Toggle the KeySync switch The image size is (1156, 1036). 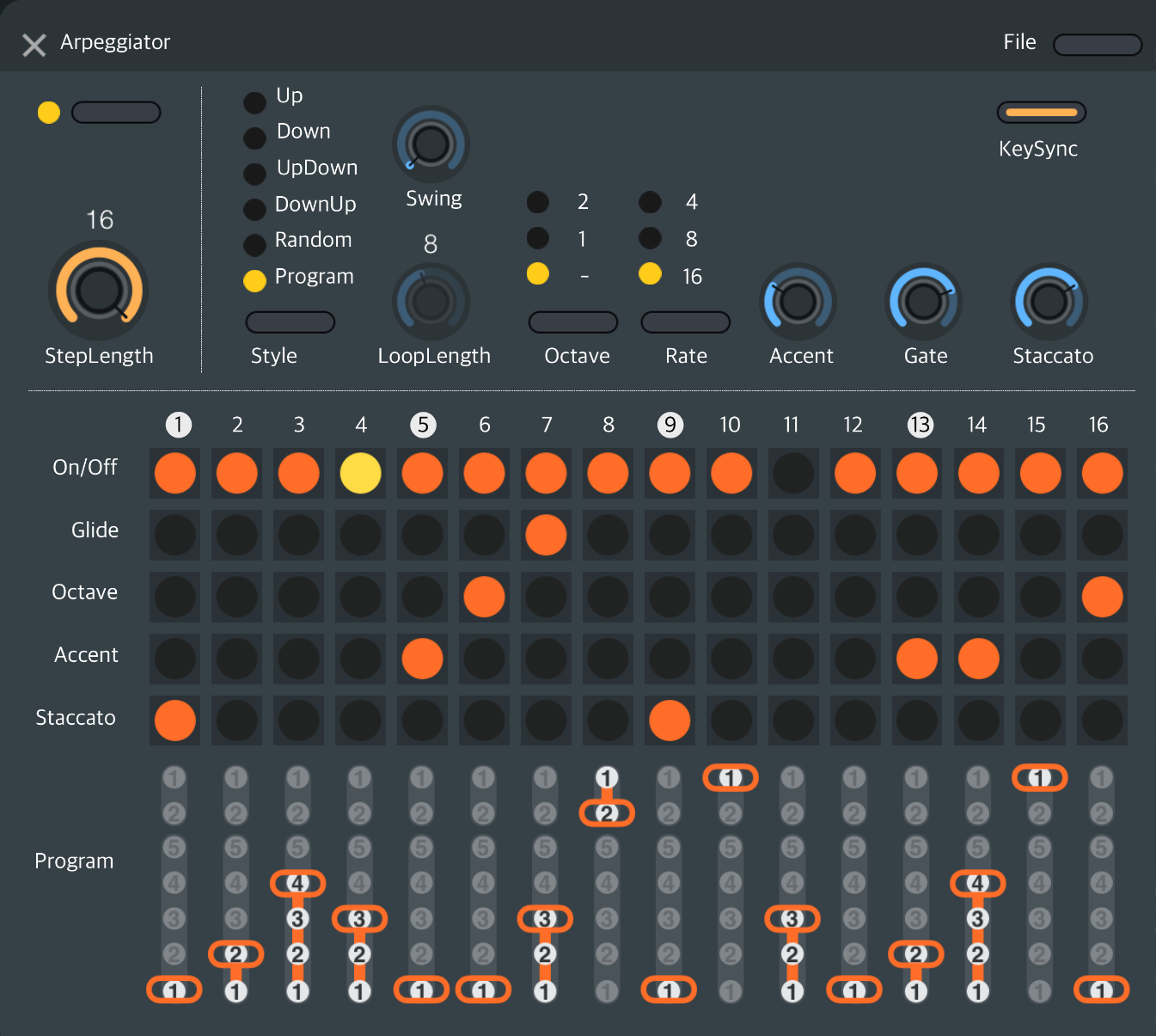click(x=1041, y=113)
